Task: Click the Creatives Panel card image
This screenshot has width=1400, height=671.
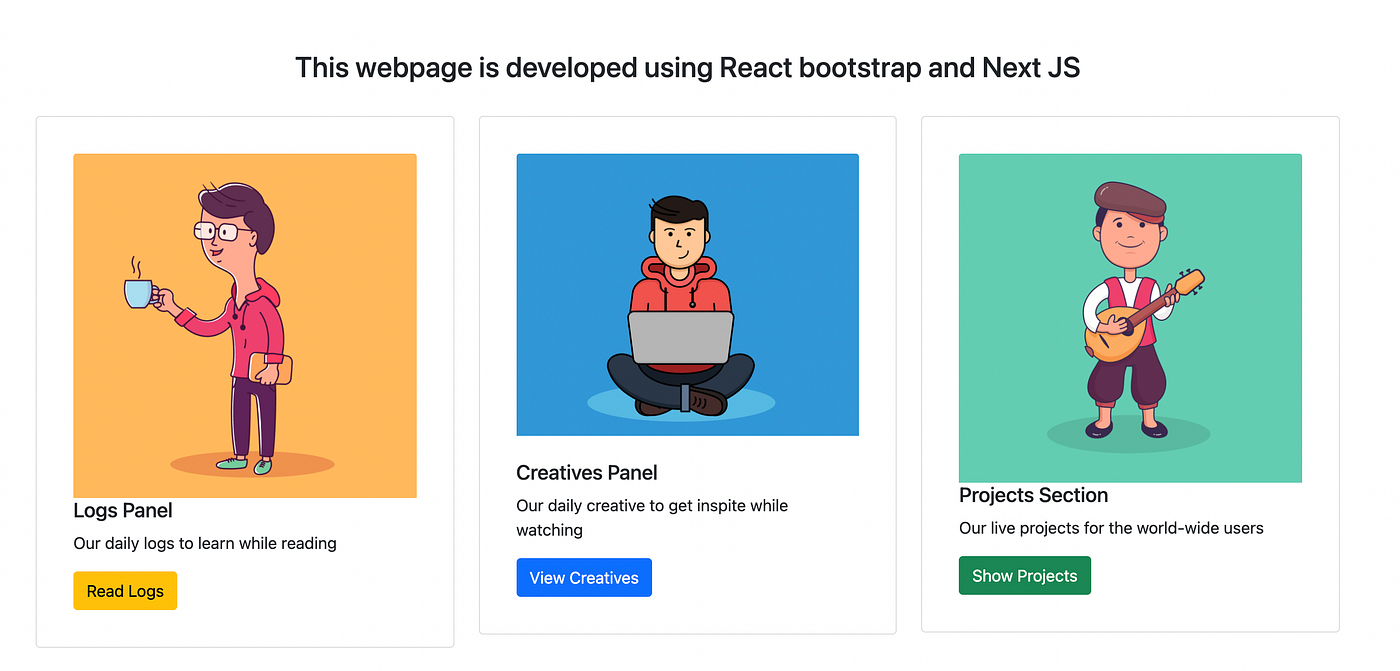Action: (687, 294)
